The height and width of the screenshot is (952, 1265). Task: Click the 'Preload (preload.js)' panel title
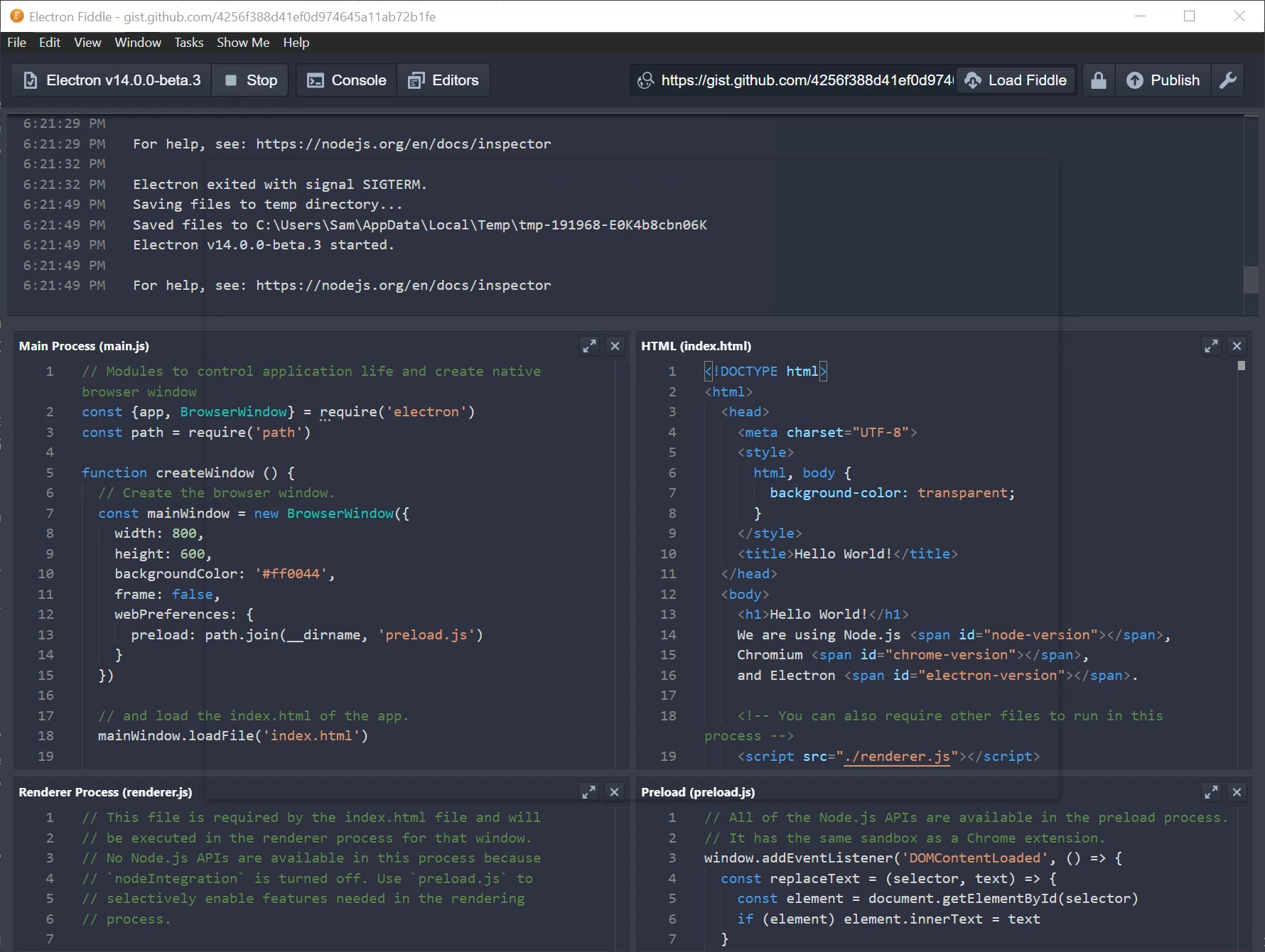(698, 792)
